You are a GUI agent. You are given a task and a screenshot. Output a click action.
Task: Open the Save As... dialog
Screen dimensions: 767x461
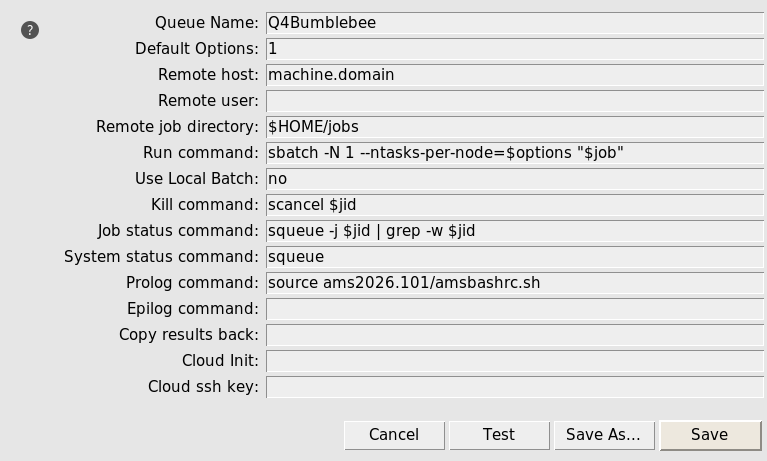click(603, 435)
